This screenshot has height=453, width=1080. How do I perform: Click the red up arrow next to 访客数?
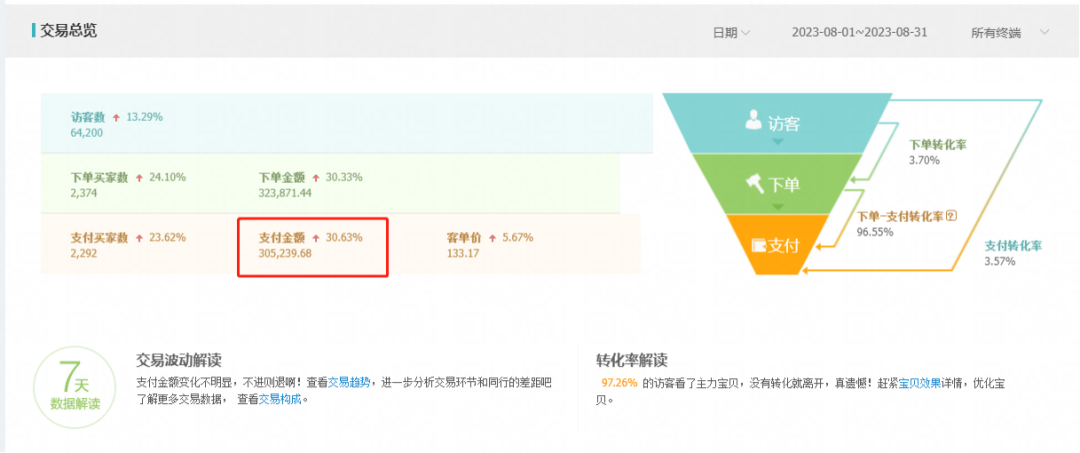pos(116,117)
